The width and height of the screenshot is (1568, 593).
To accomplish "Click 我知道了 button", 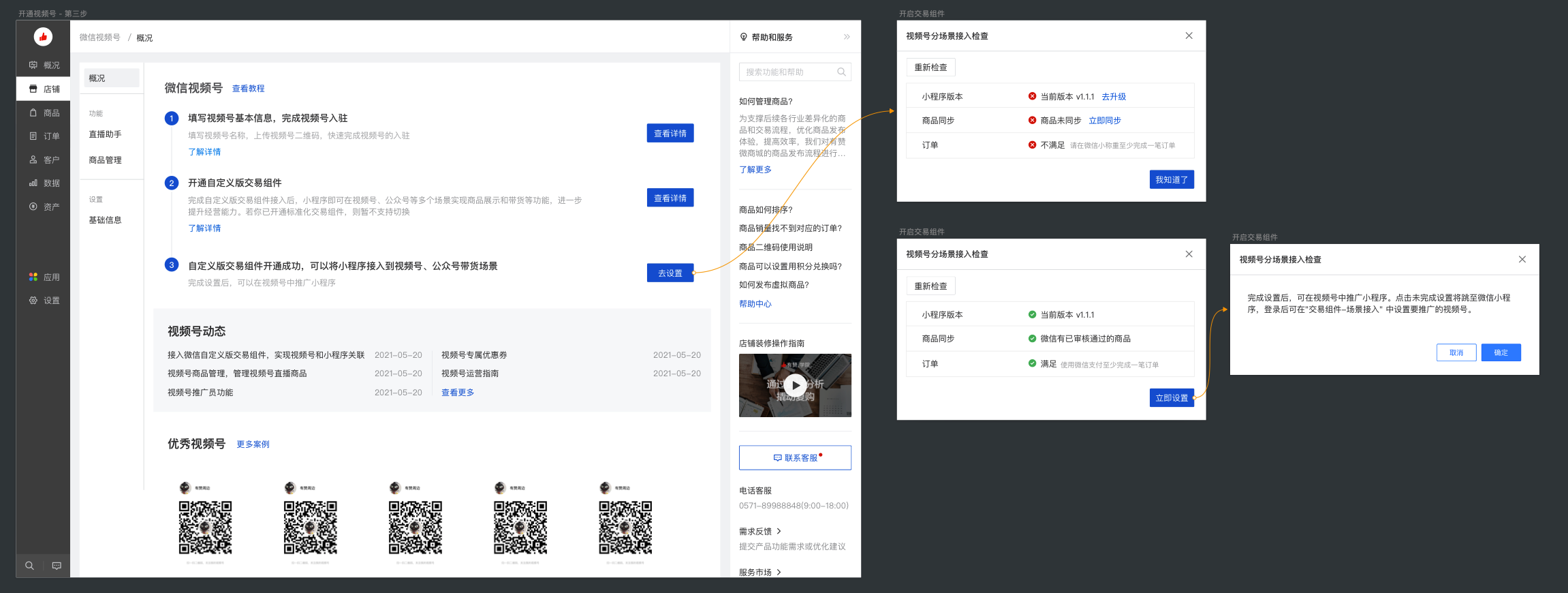I will [x=1172, y=179].
